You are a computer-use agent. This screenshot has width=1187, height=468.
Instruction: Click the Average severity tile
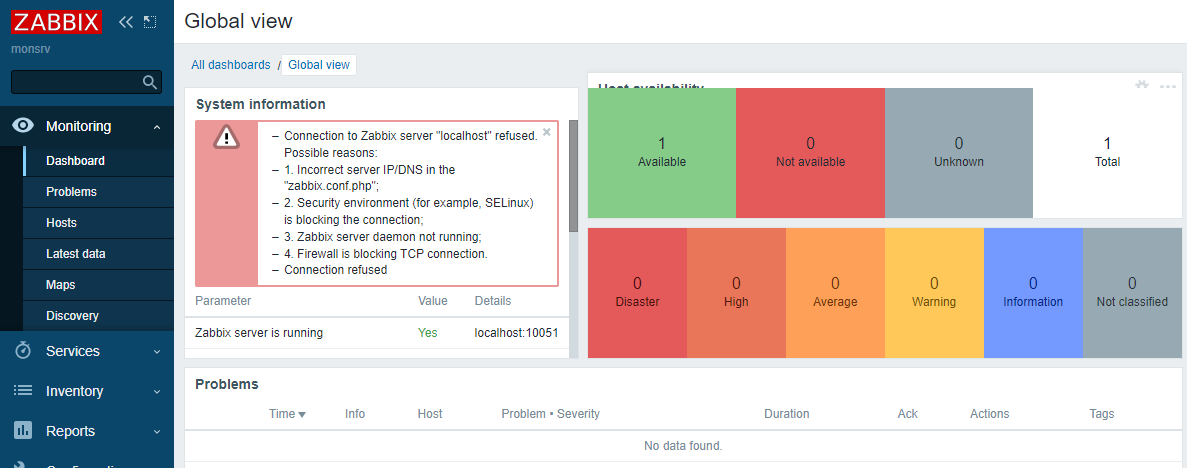835,292
